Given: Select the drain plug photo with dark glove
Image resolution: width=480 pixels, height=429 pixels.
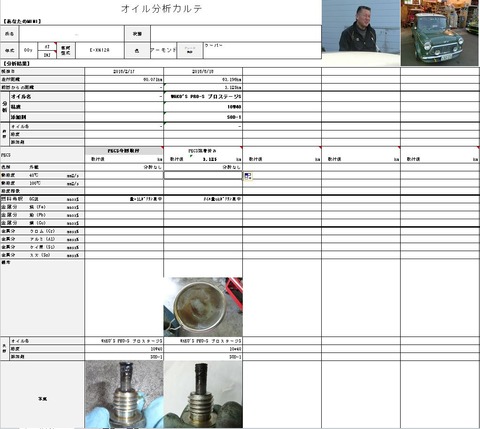Looking at the screenshot, I should [203, 394].
